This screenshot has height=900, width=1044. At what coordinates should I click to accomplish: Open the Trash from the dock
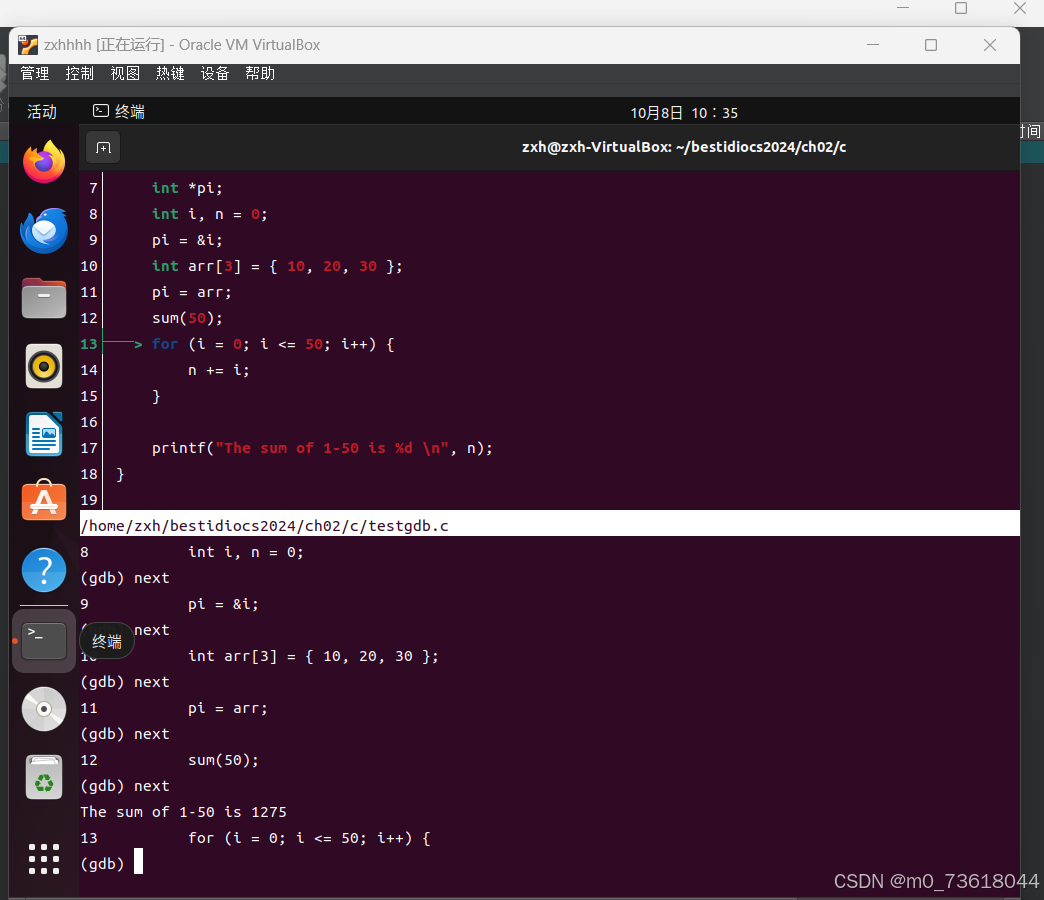(x=43, y=777)
